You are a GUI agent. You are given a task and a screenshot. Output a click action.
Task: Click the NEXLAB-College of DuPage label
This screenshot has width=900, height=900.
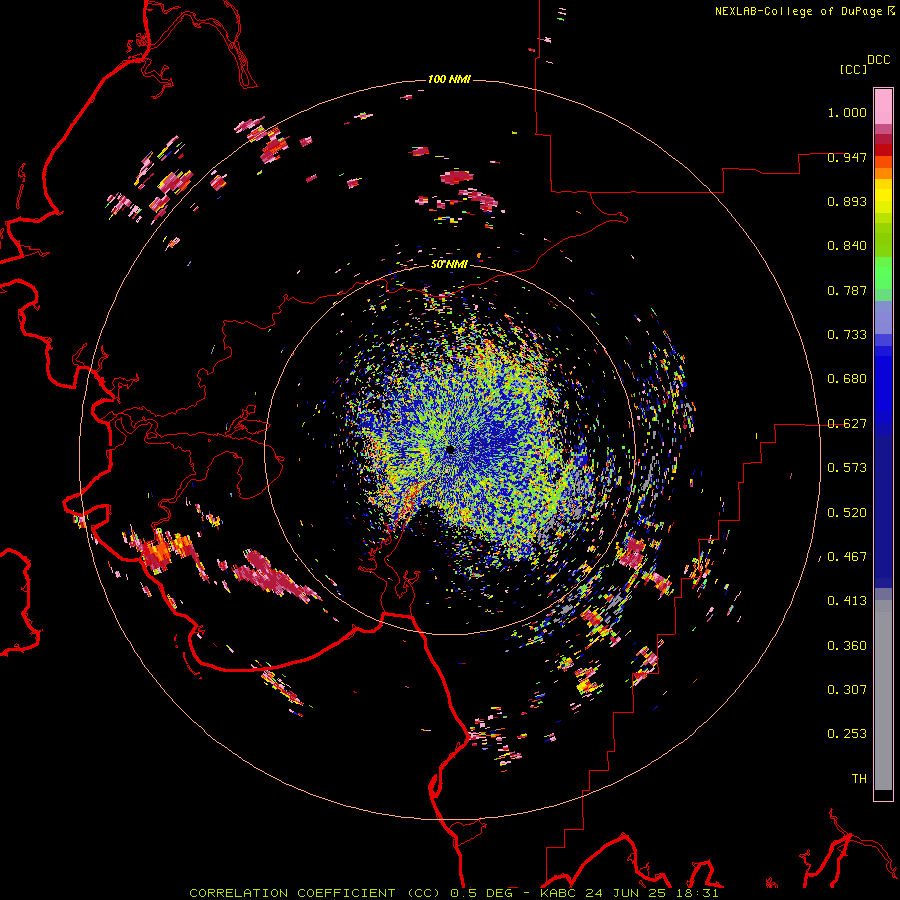[x=805, y=11]
